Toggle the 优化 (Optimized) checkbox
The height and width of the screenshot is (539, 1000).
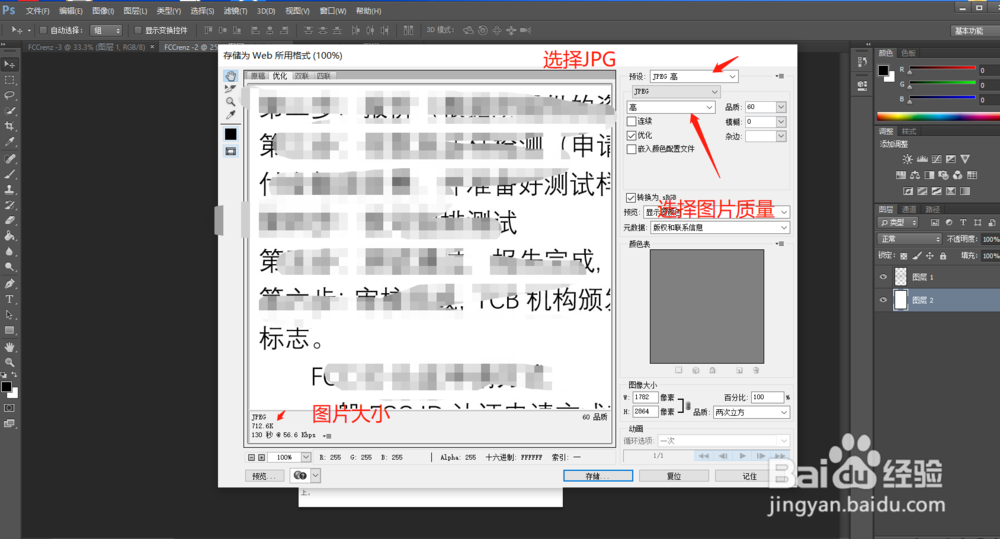tap(631, 135)
